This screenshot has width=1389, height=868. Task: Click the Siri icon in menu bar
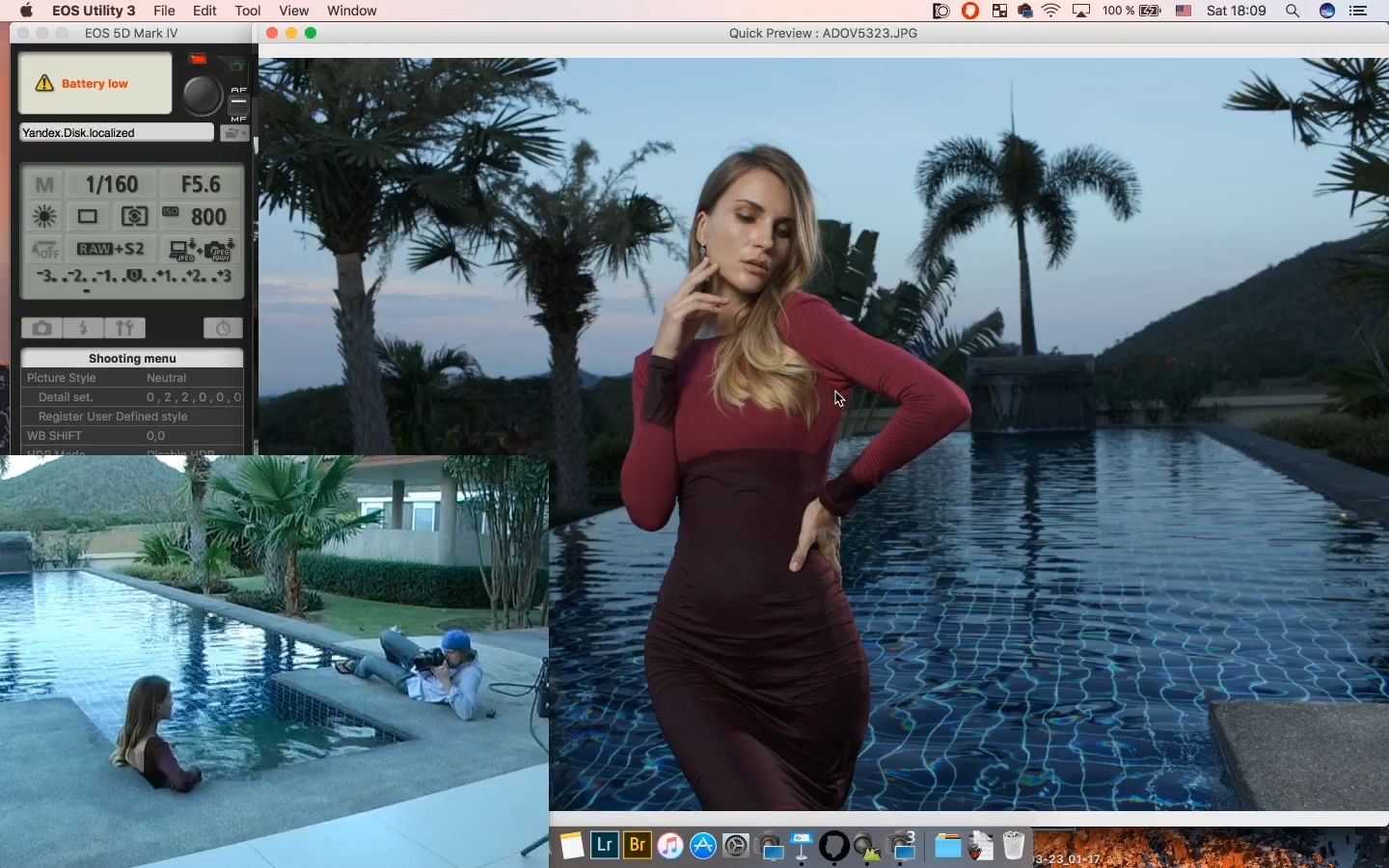1327,11
